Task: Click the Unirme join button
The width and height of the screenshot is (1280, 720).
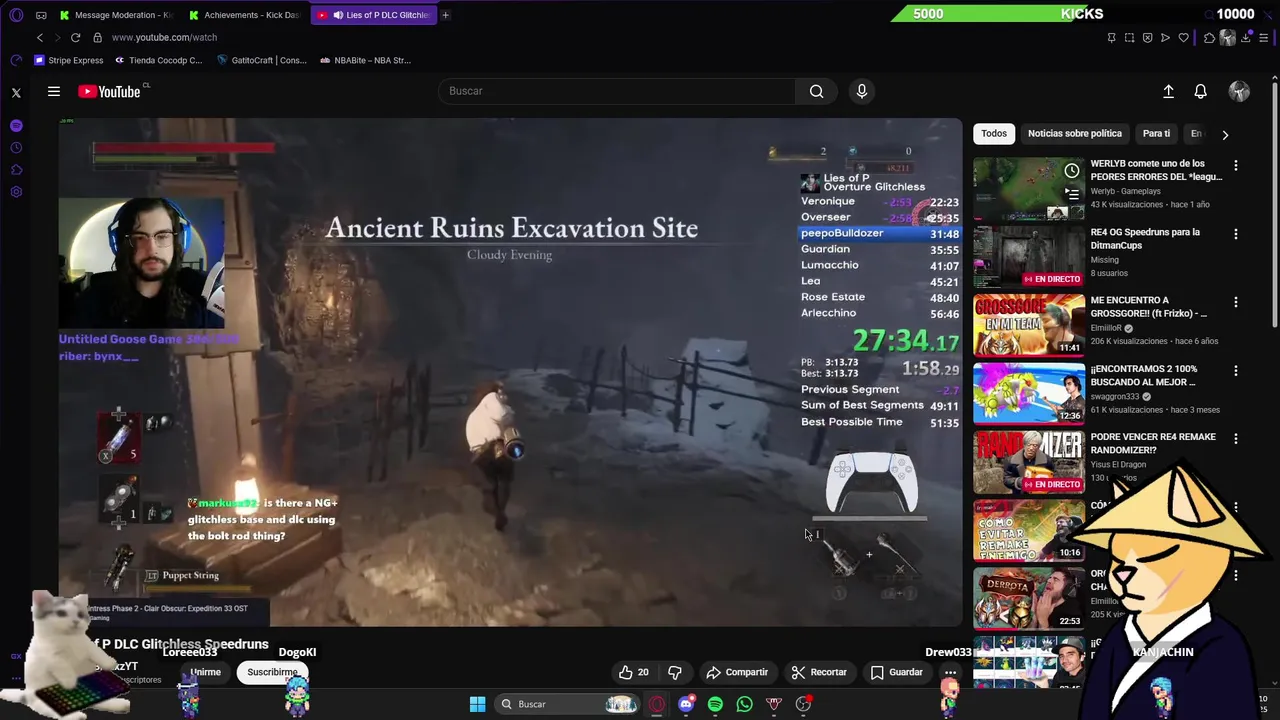Action: 205,672
